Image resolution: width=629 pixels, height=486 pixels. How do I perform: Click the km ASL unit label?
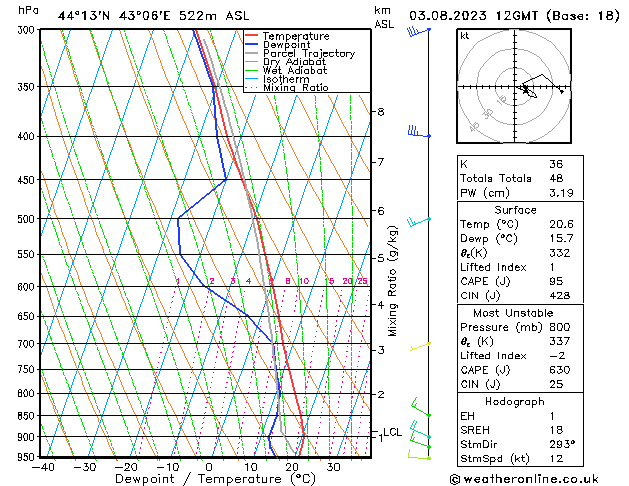[384, 17]
